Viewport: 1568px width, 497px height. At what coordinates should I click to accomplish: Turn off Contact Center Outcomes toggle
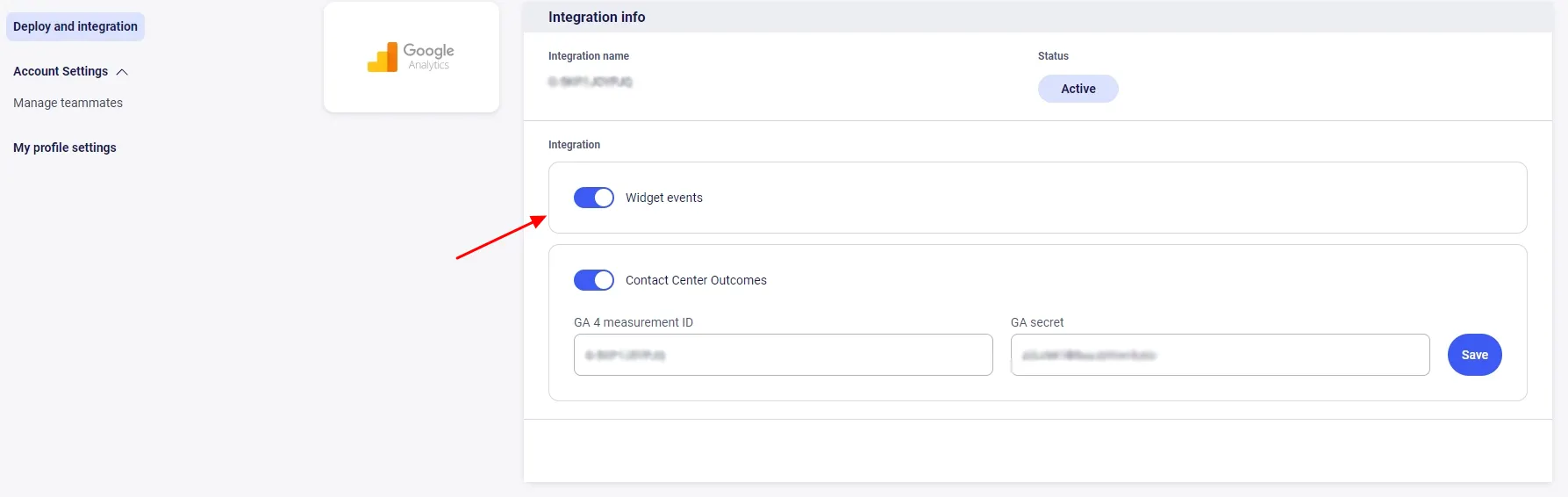coord(593,280)
